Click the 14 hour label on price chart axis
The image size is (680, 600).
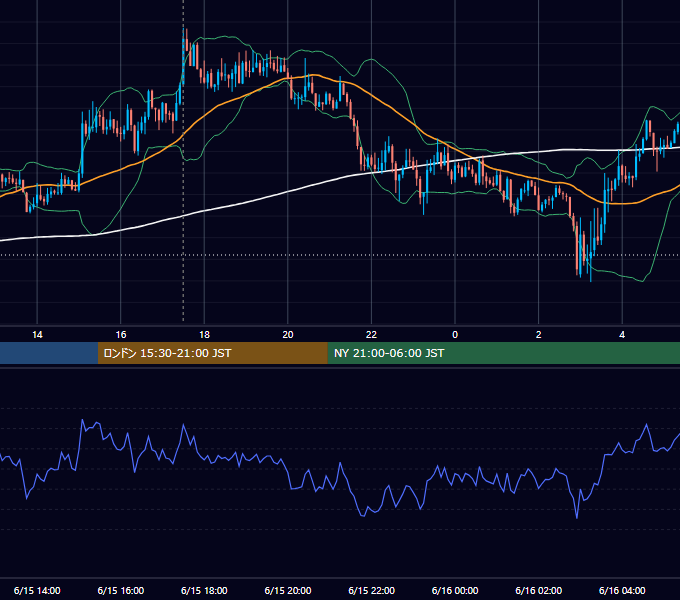click(37, 335)
